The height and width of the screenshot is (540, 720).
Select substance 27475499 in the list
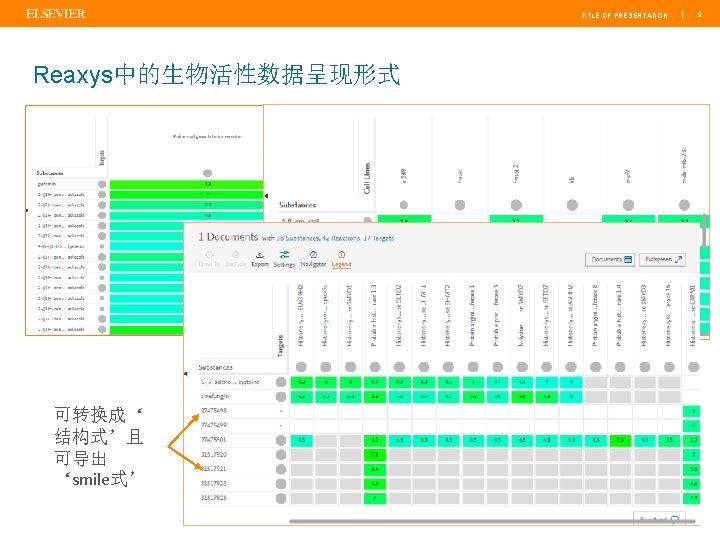[x=214, y=425]
